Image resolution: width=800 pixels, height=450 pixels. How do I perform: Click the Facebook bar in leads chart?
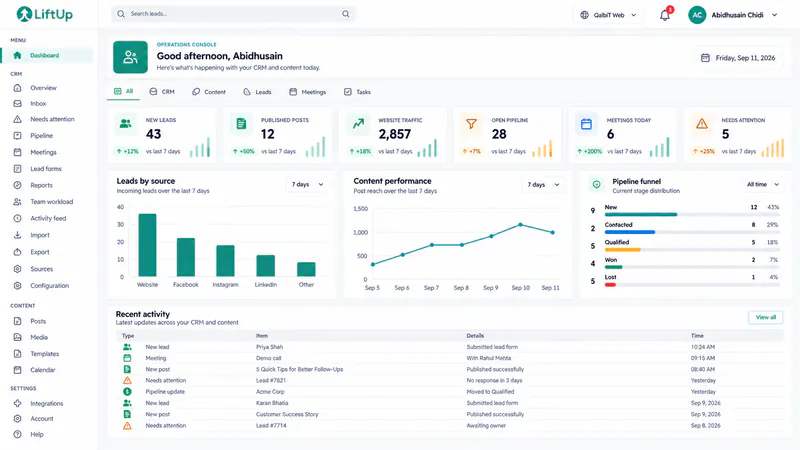[x=186, y=257]
